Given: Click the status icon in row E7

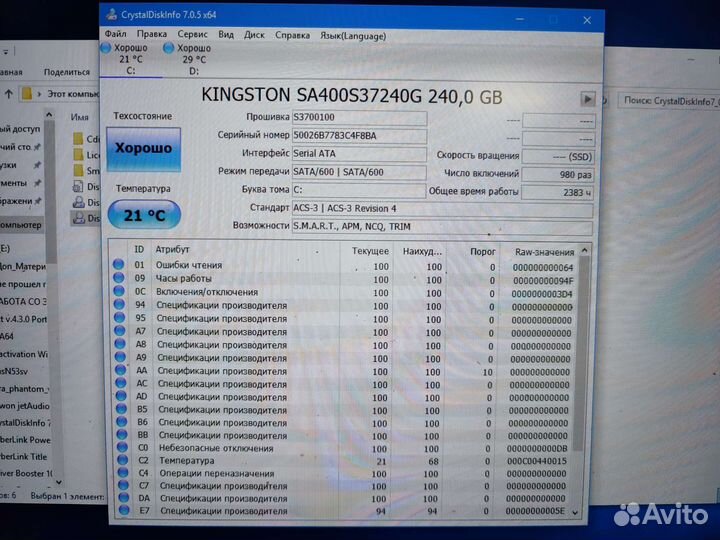Looking at the screenshot, I should (x=124, y=510).
